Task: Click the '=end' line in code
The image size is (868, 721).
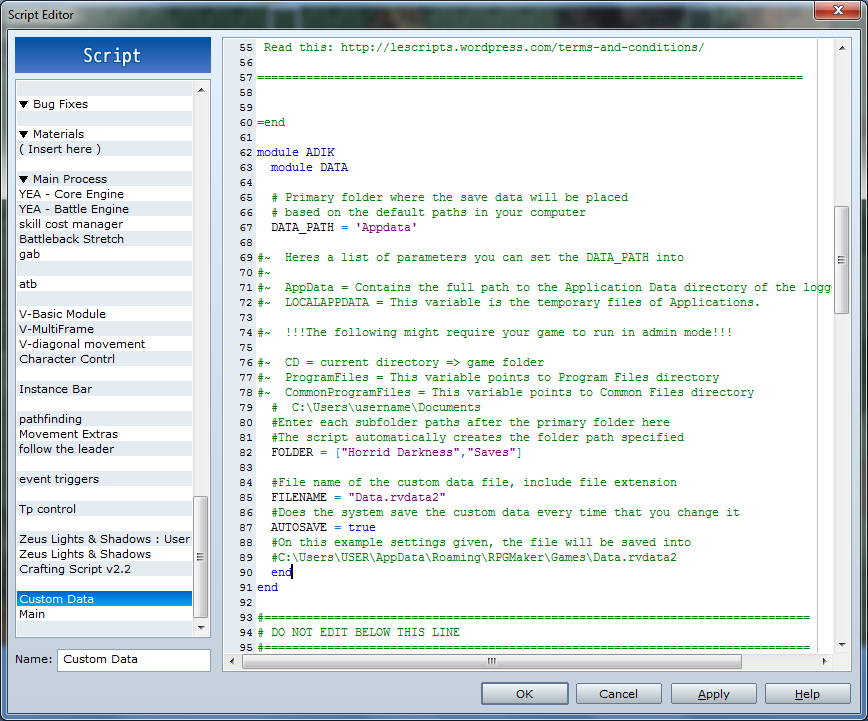Action: [x=271, y=122]
